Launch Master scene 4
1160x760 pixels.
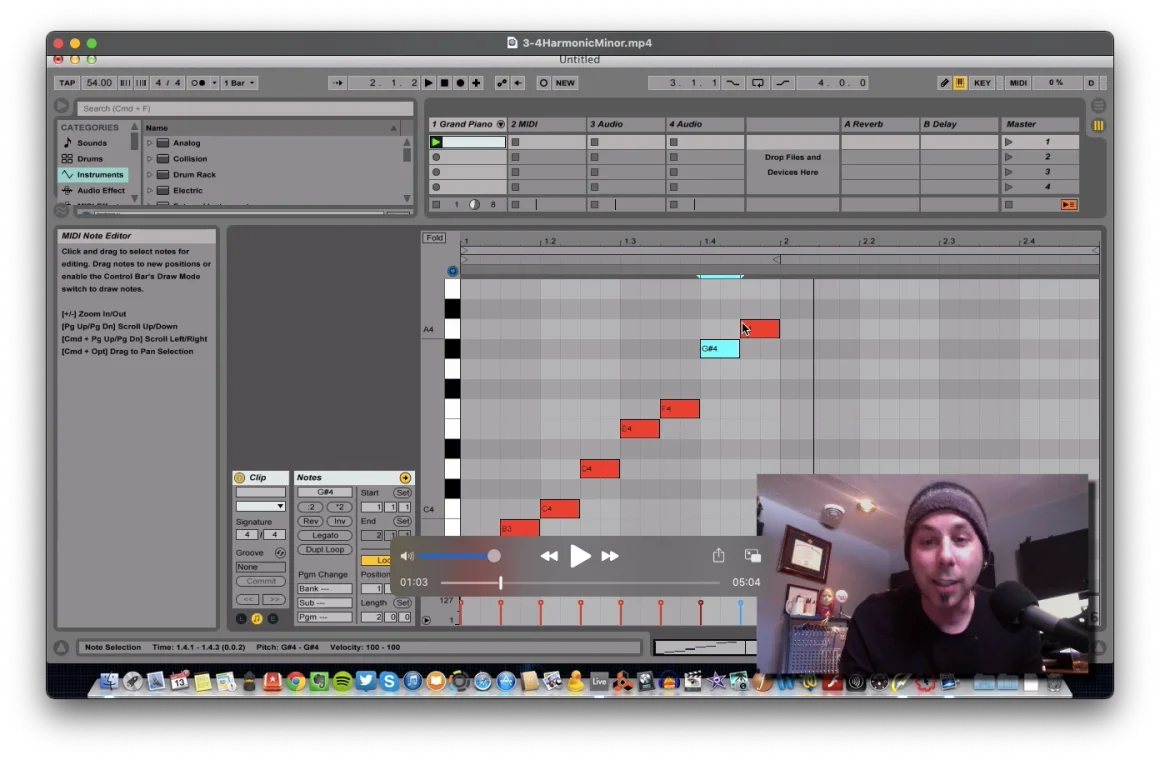1008,186
